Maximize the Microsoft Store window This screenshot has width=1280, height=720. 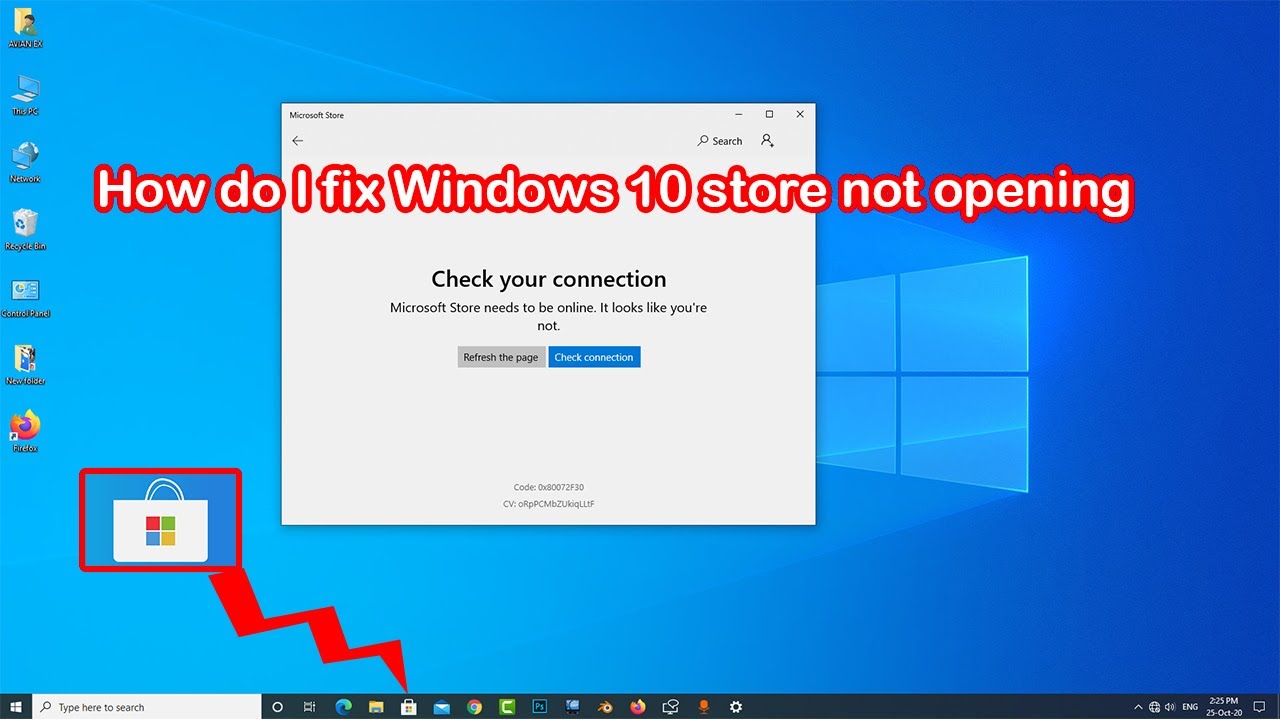pos(769,114)
